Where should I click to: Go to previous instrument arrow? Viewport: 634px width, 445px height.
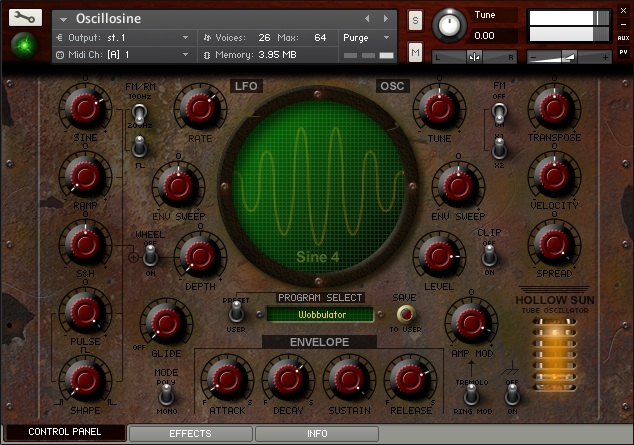pos(367,18)
